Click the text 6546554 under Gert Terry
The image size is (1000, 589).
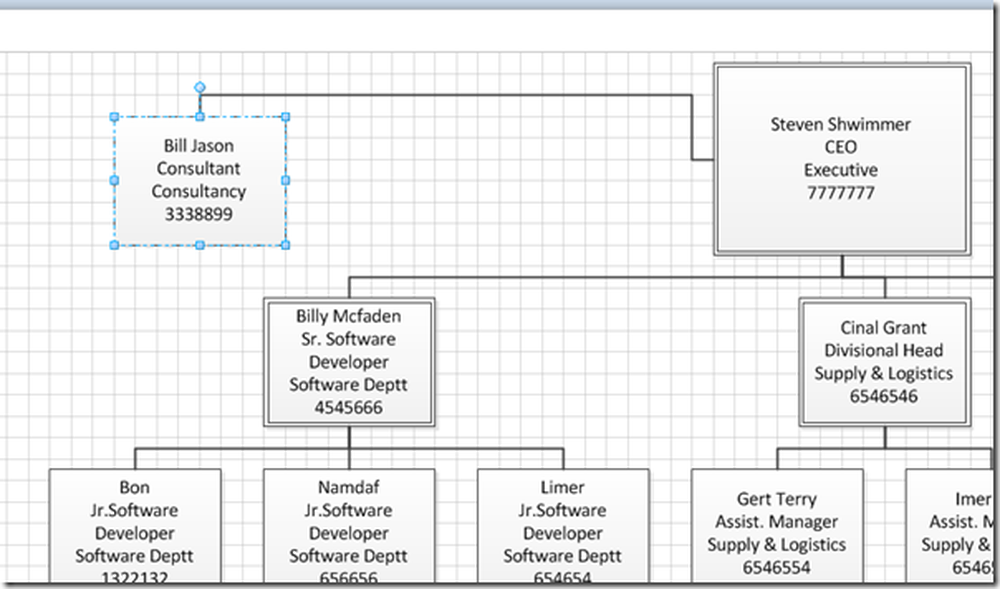[777, 567]
